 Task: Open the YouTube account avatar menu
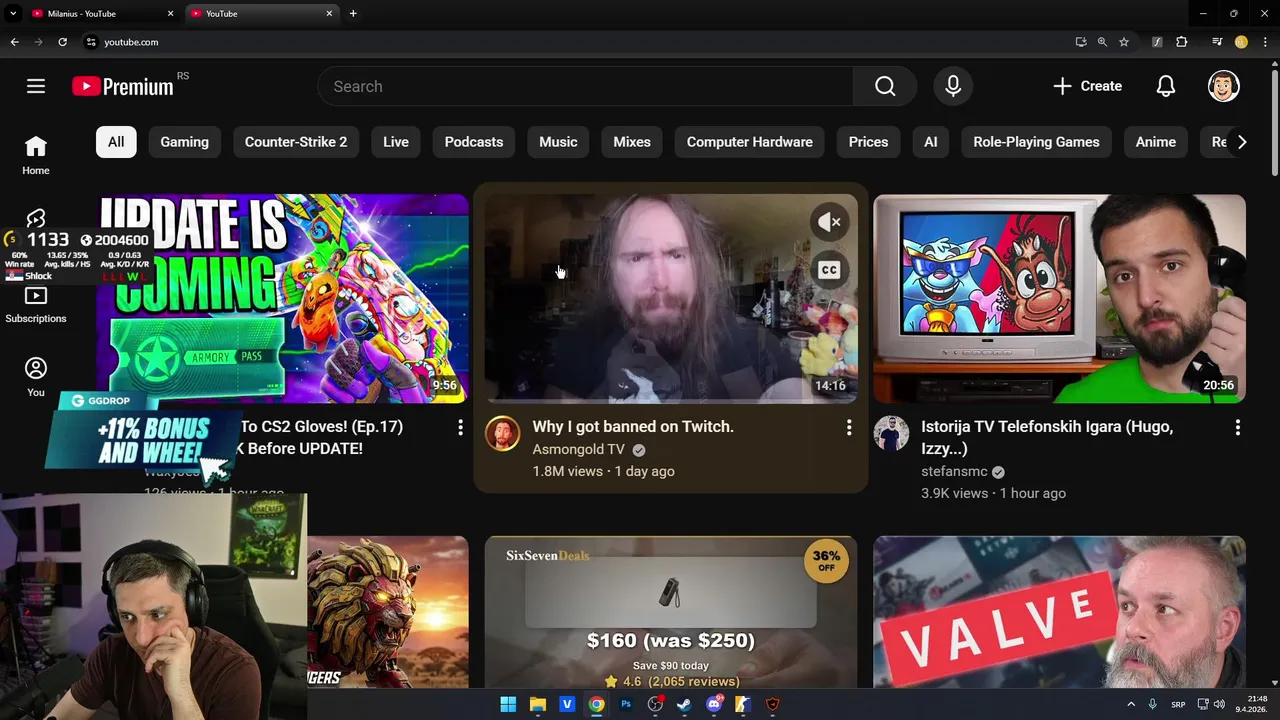(x=1224, y=86)
